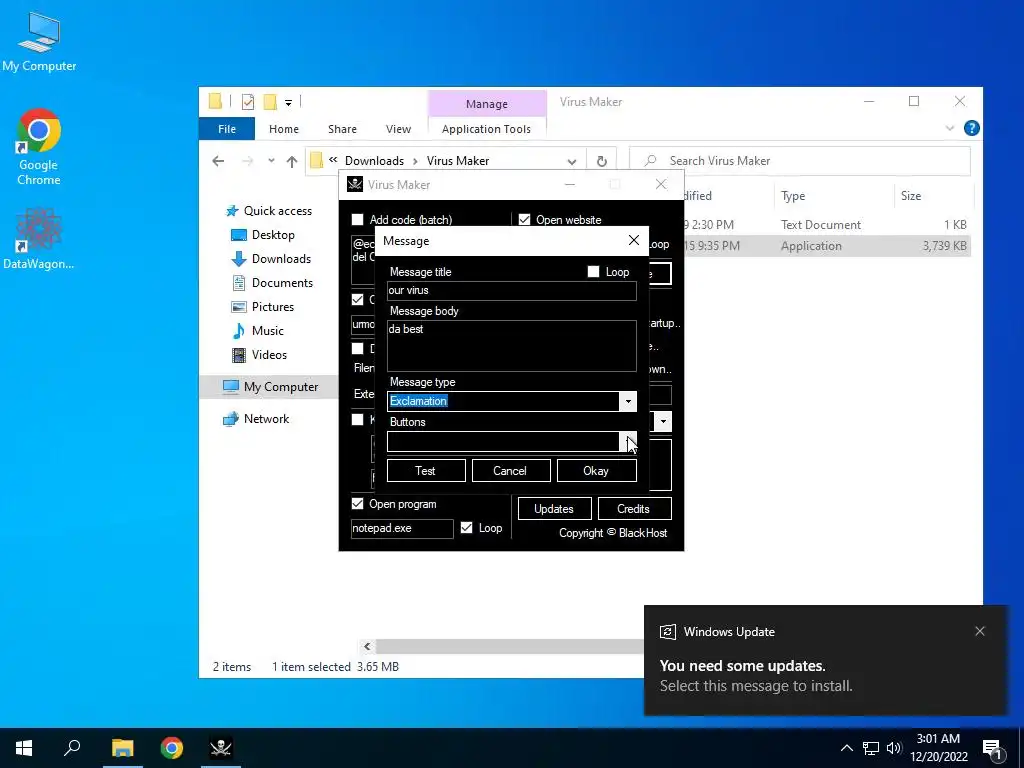Image resolution: width=1024 pixels, height=768 pixels.
Task: Expand address bar history dropdown
Action: coord(571,161)
